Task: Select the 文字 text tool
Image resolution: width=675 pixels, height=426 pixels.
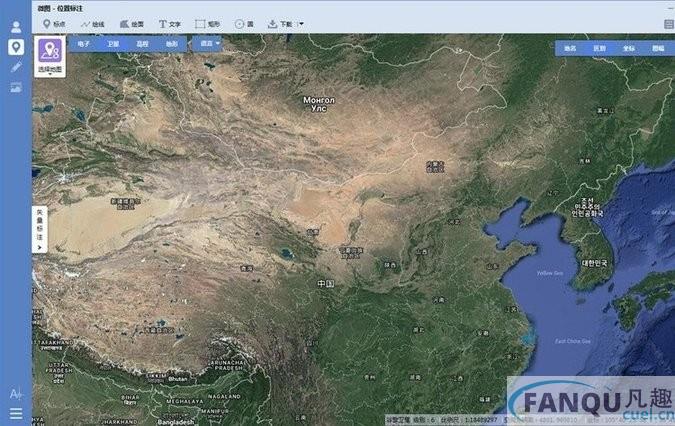Action: [170, 24]
